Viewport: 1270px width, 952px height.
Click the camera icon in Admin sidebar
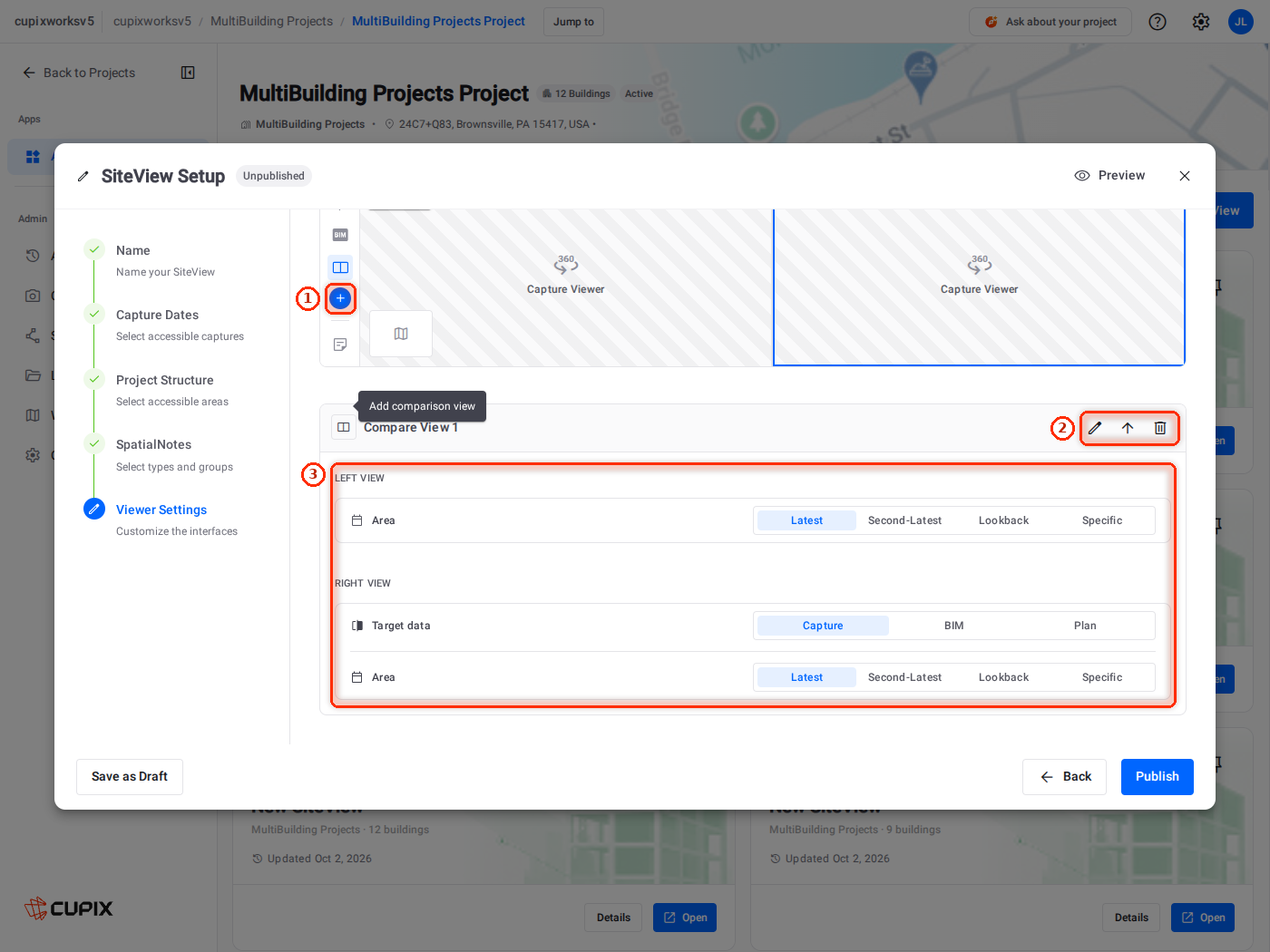33,296
